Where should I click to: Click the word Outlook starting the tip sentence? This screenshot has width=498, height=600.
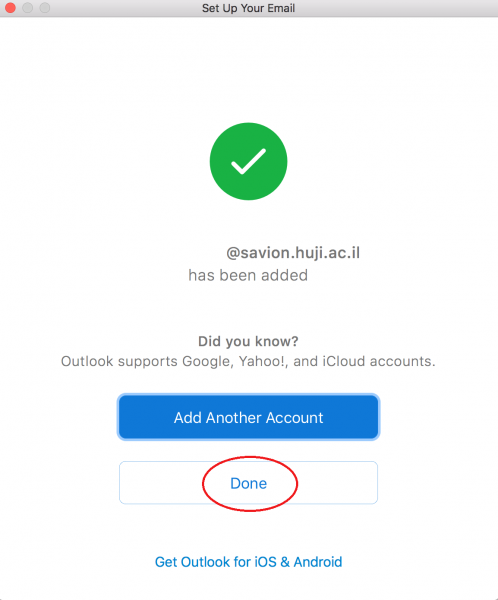(87, 361)
